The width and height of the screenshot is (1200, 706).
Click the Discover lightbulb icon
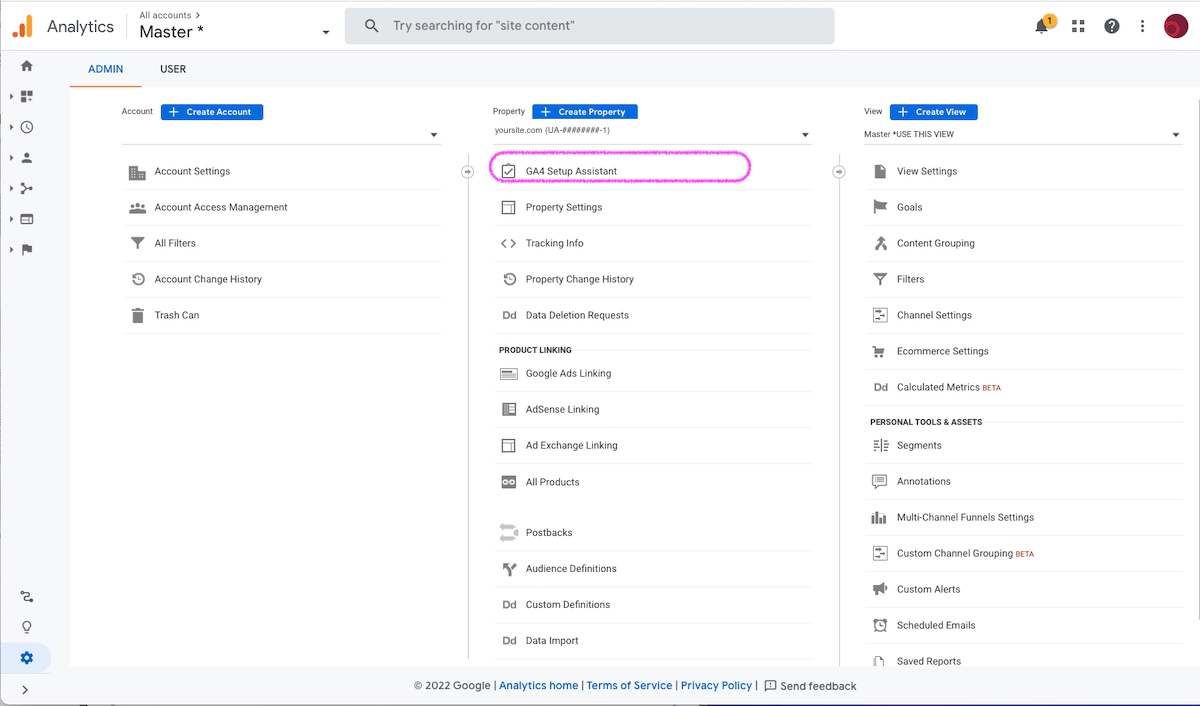point(27,627)
